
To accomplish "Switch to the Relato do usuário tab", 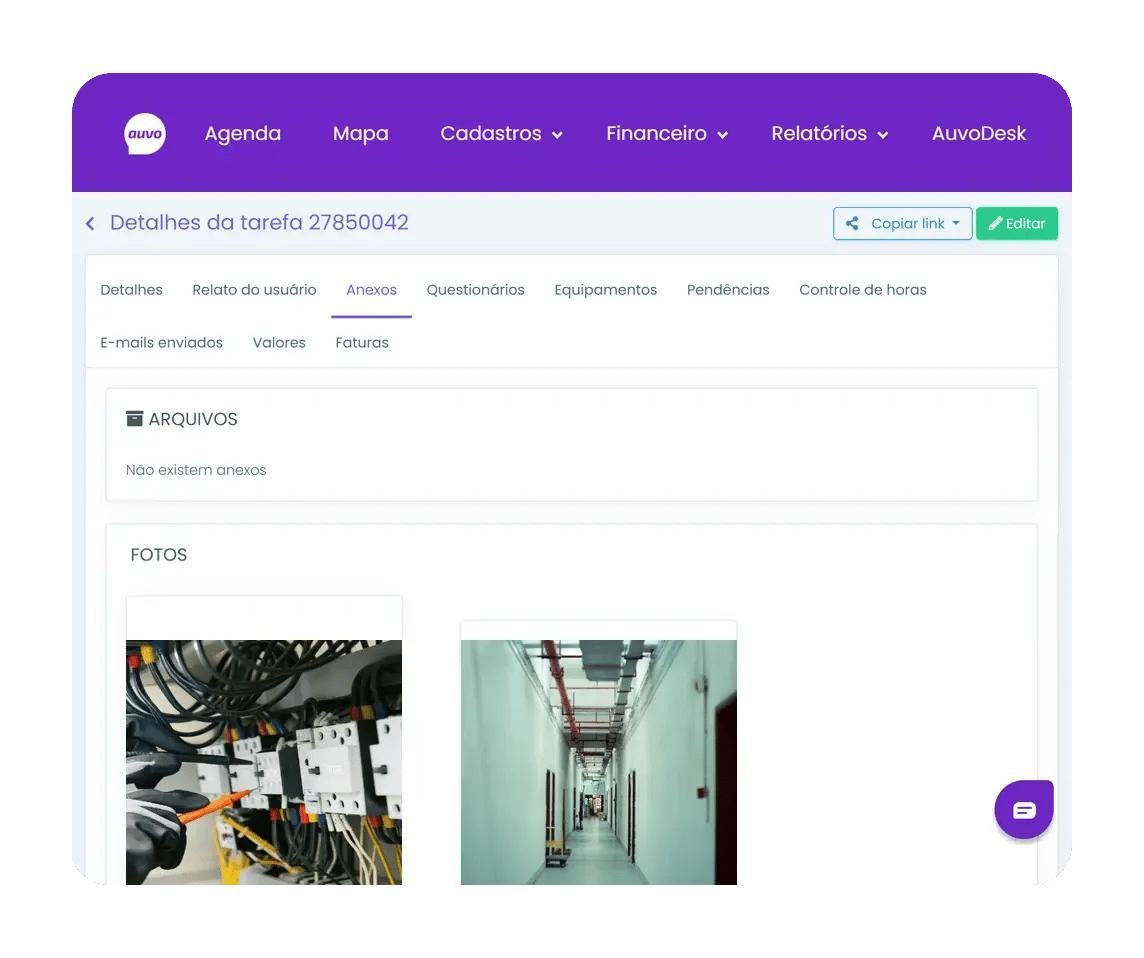I will pos(255,290).
